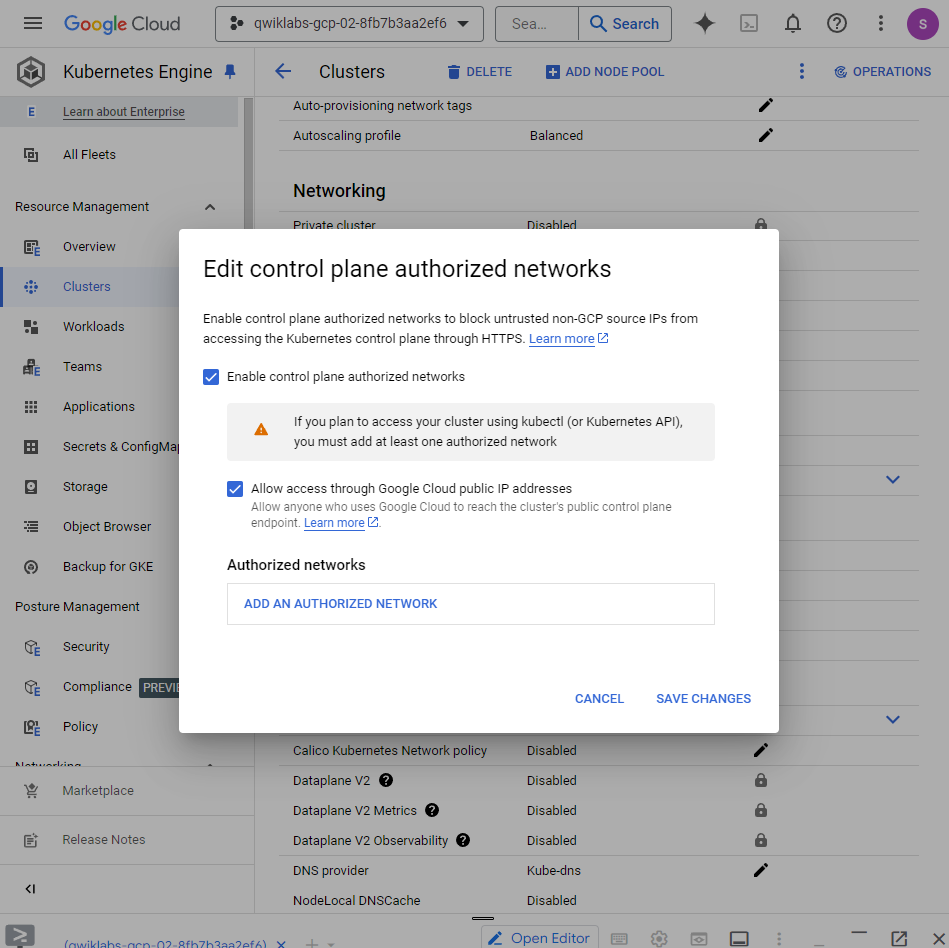Image resolution: width=949 pixels, height=948 pixels.
Task: Click the Search button
Action: tap(625, 24)
